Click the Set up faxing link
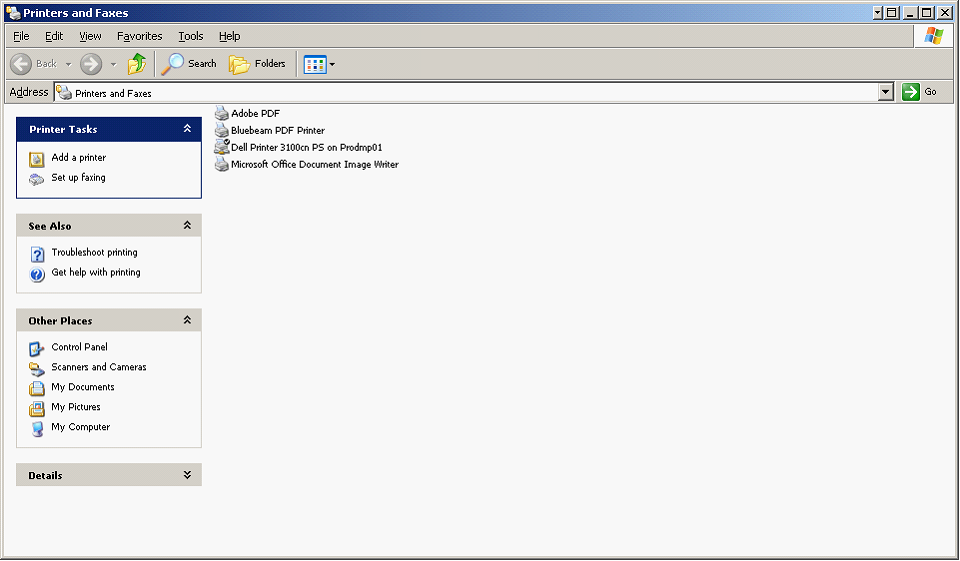This screenshot has height=561, width=960. (78, 178)
